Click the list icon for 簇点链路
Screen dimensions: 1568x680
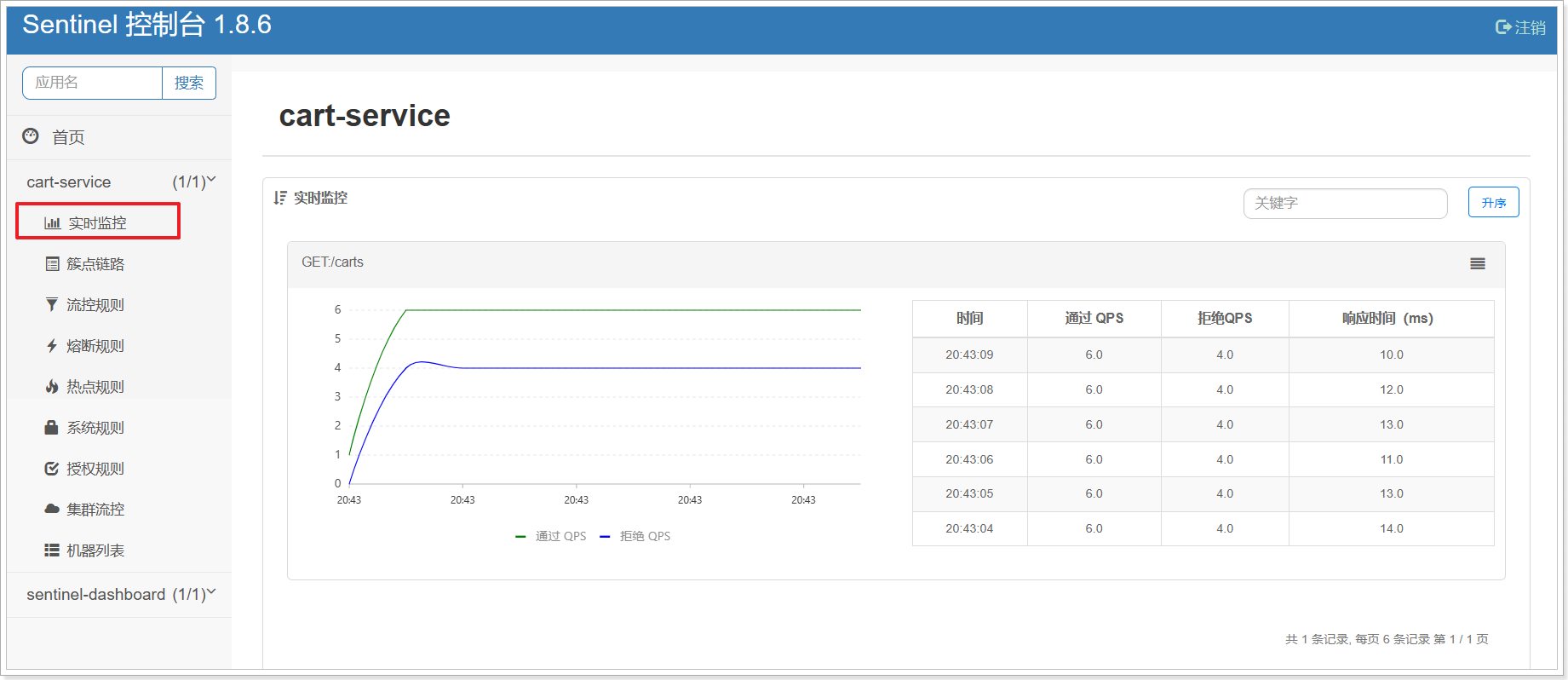click(x=53, y=264)
